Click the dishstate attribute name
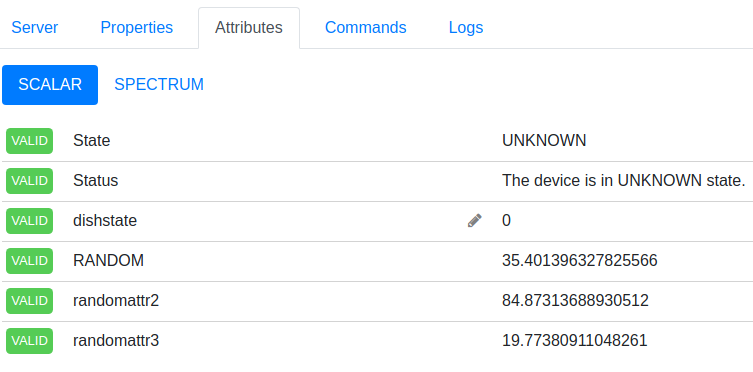Viewport: 753px width, 372px height. pos(105,220)
